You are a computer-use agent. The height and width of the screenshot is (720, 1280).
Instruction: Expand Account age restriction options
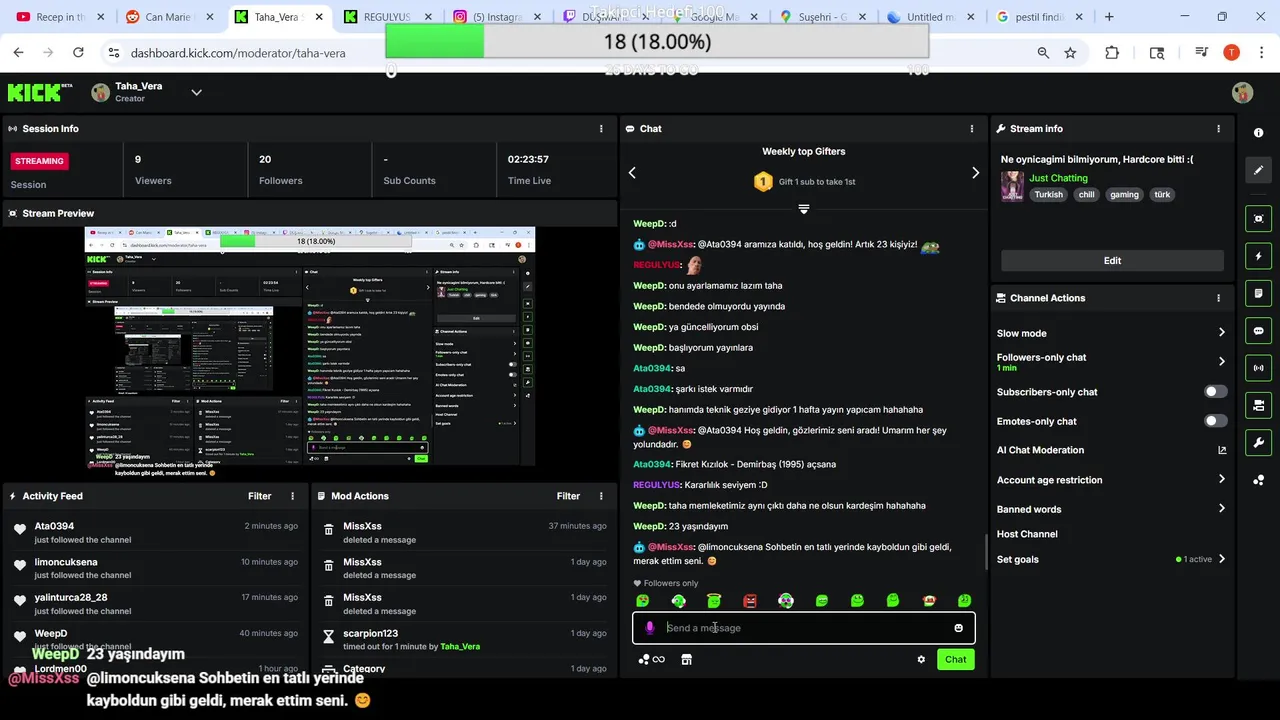click(x=1221, y=480)
